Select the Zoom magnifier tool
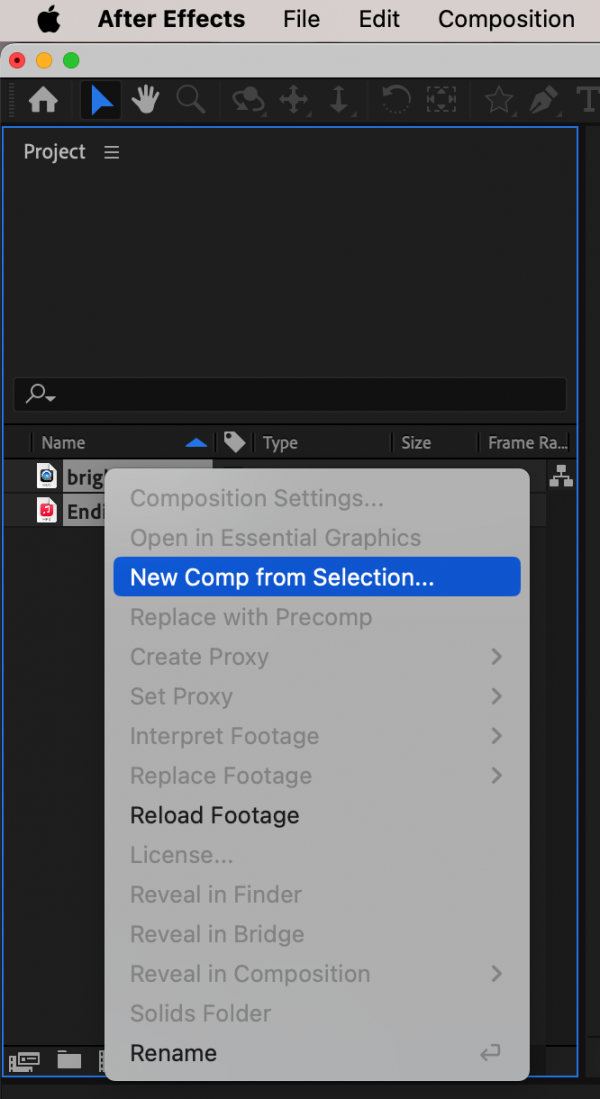This screenshot has height=1099, width=600. click(190, 100)
